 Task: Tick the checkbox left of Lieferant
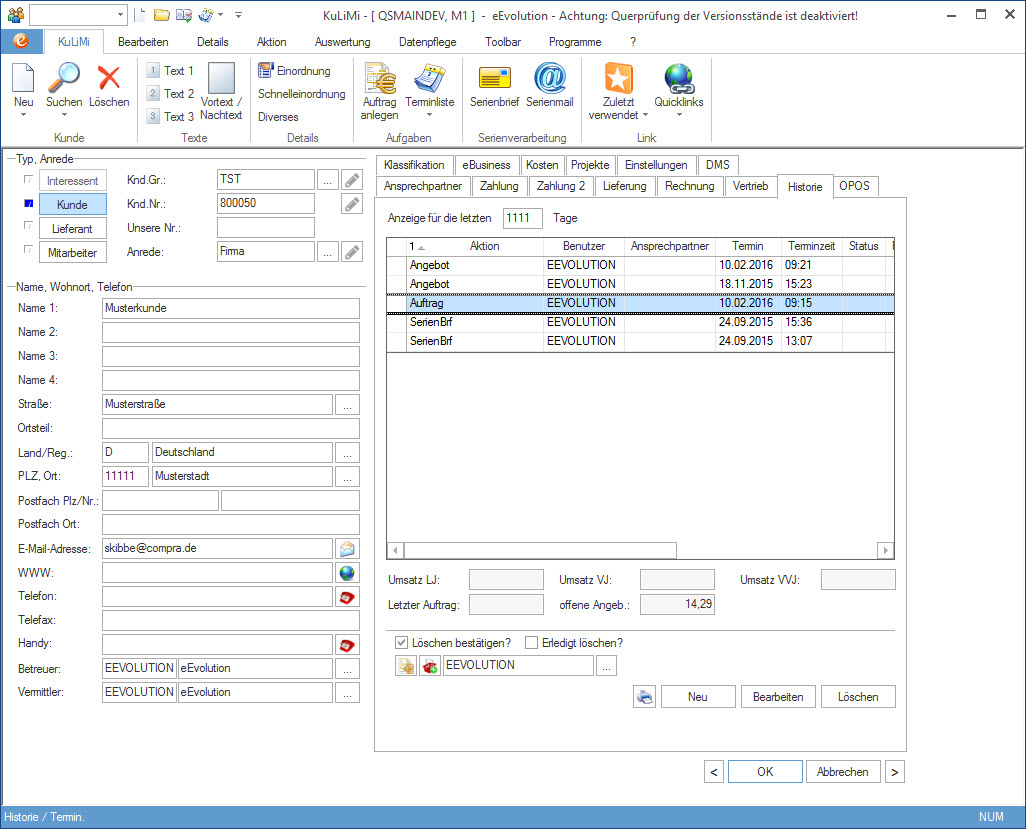(28, 226)
